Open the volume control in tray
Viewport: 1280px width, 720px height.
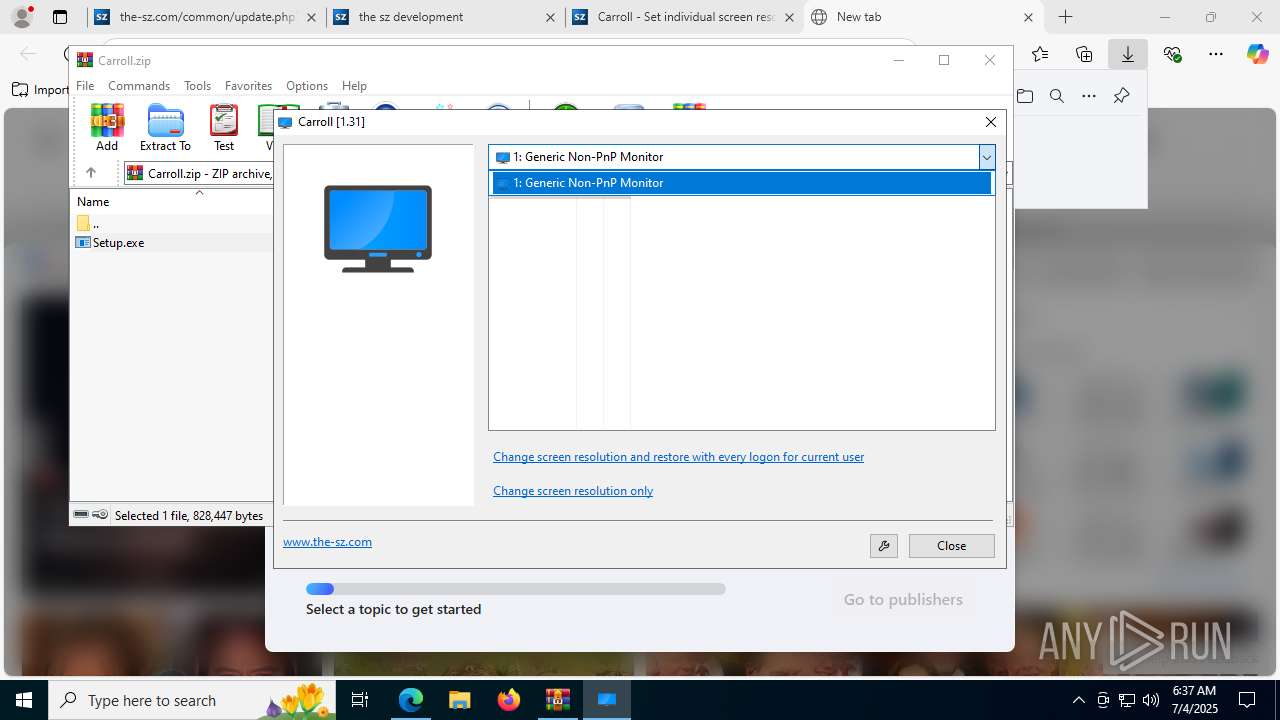point(1151,700)
